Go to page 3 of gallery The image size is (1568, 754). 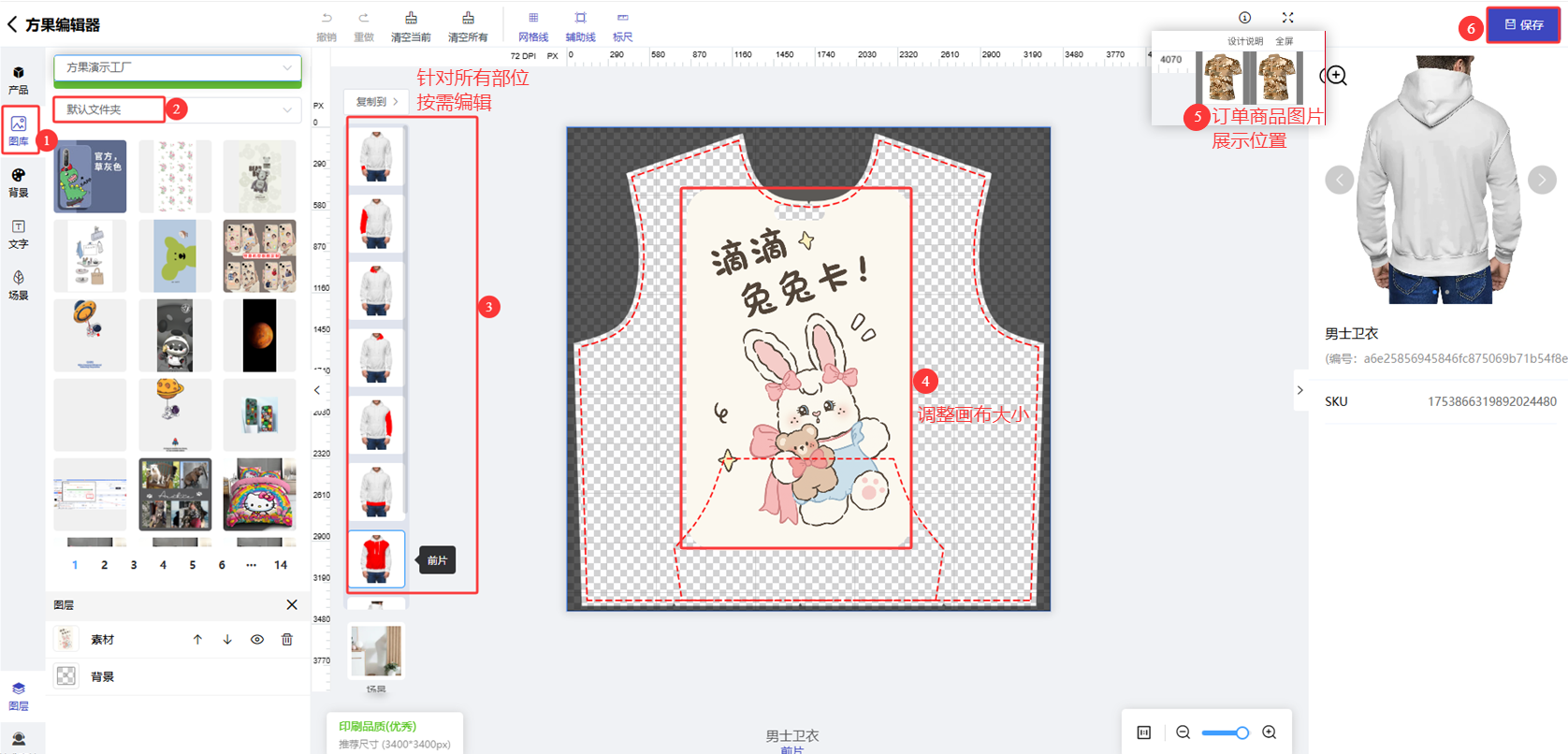point(134,565)
